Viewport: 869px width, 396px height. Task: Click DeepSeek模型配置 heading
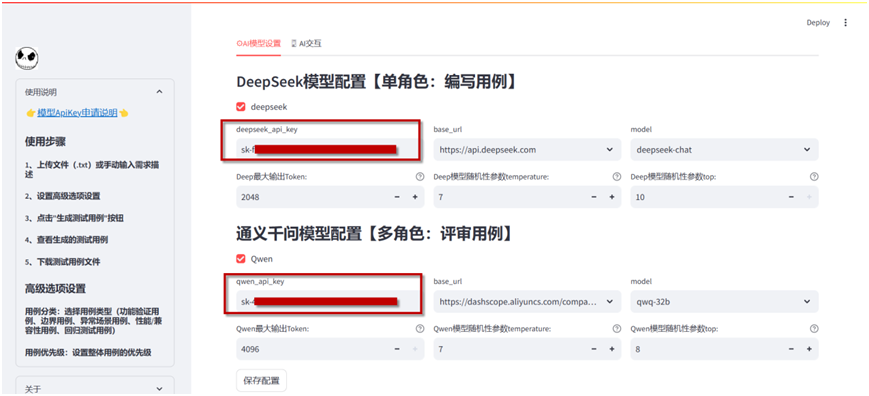(x=378, y=81)
